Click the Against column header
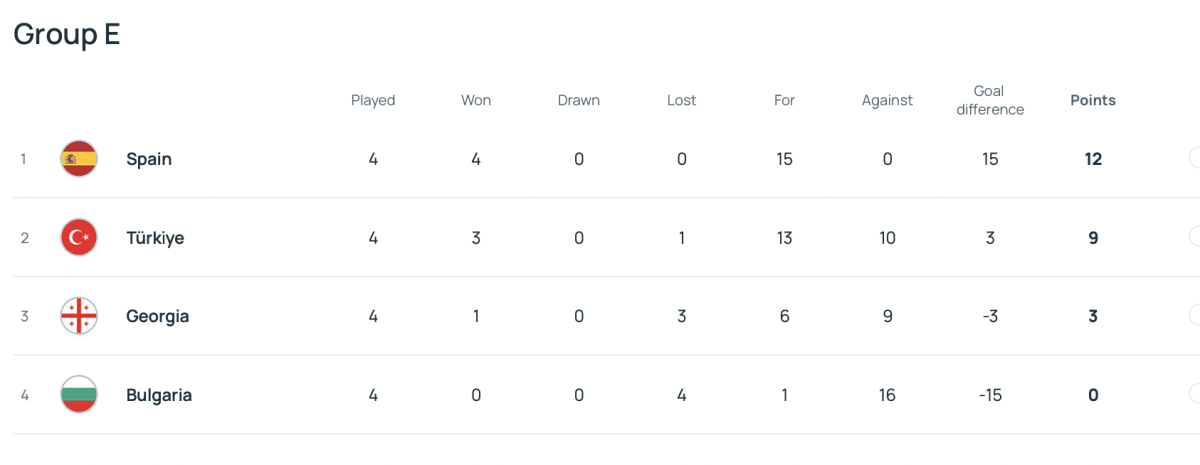This screenshot has width=1200, height=465. pyautogui.click(x=887, y=100)
